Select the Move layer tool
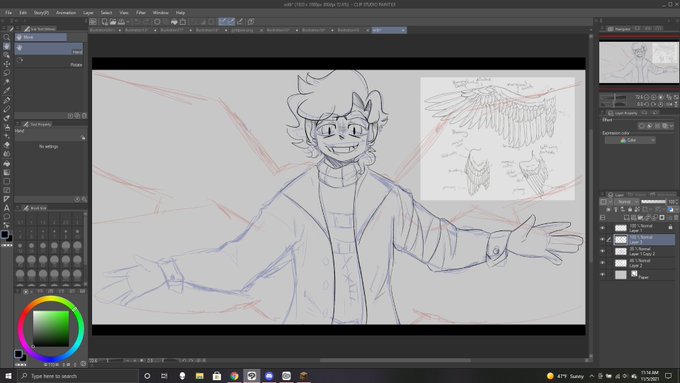680x383 pixels. (7, 64)
